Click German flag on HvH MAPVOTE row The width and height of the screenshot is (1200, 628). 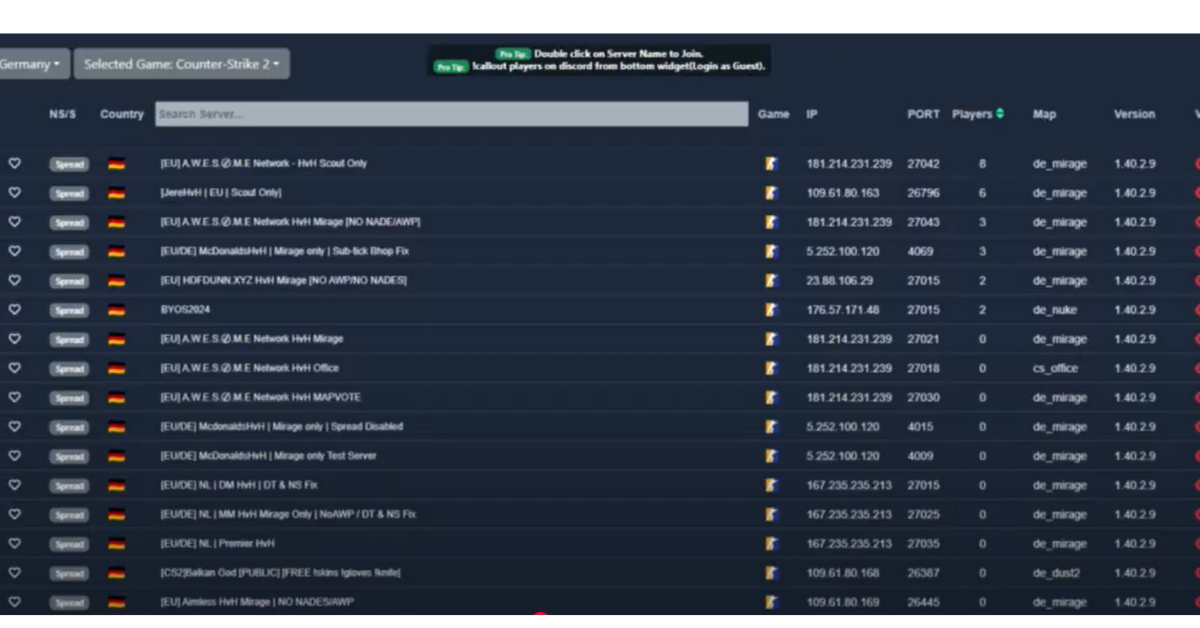tap(117, 398)
